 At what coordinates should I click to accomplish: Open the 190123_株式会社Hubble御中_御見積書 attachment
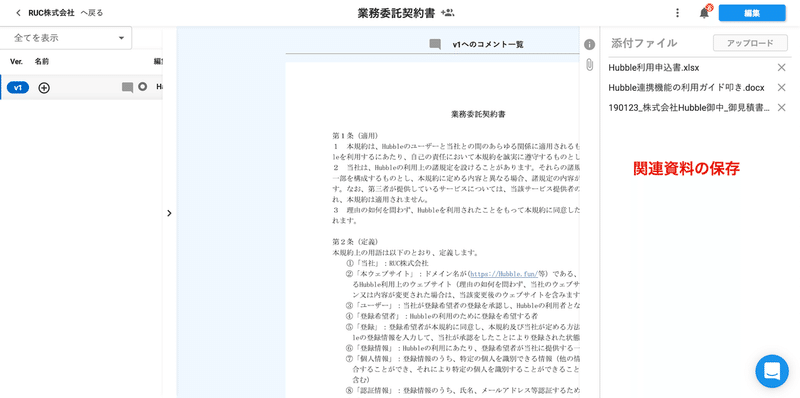click(689, 108)
